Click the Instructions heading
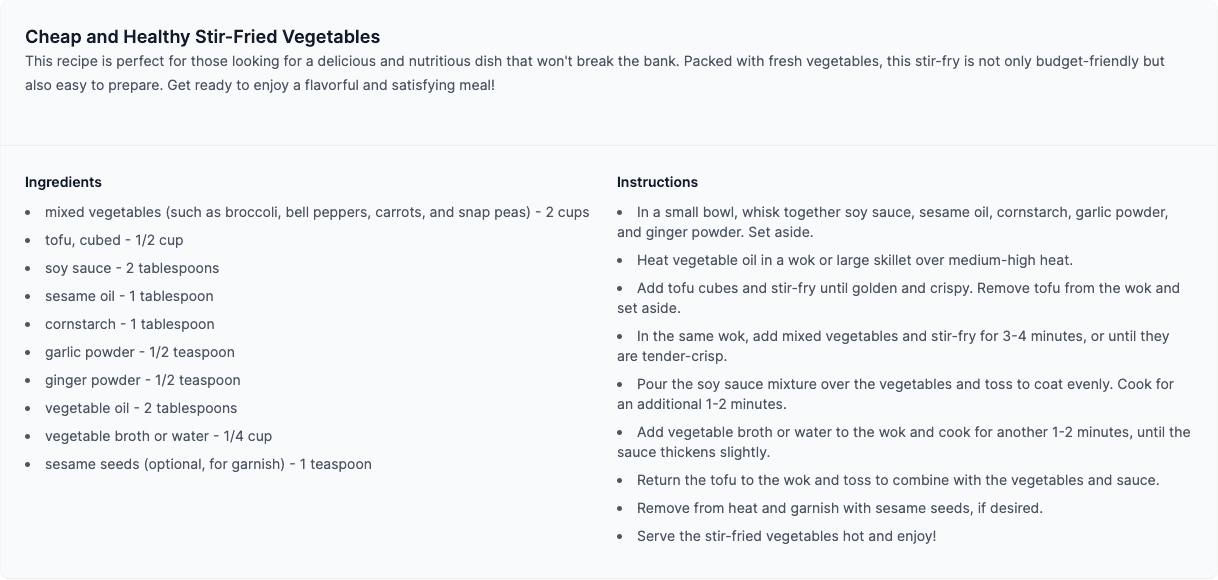 tap(657, 182)
